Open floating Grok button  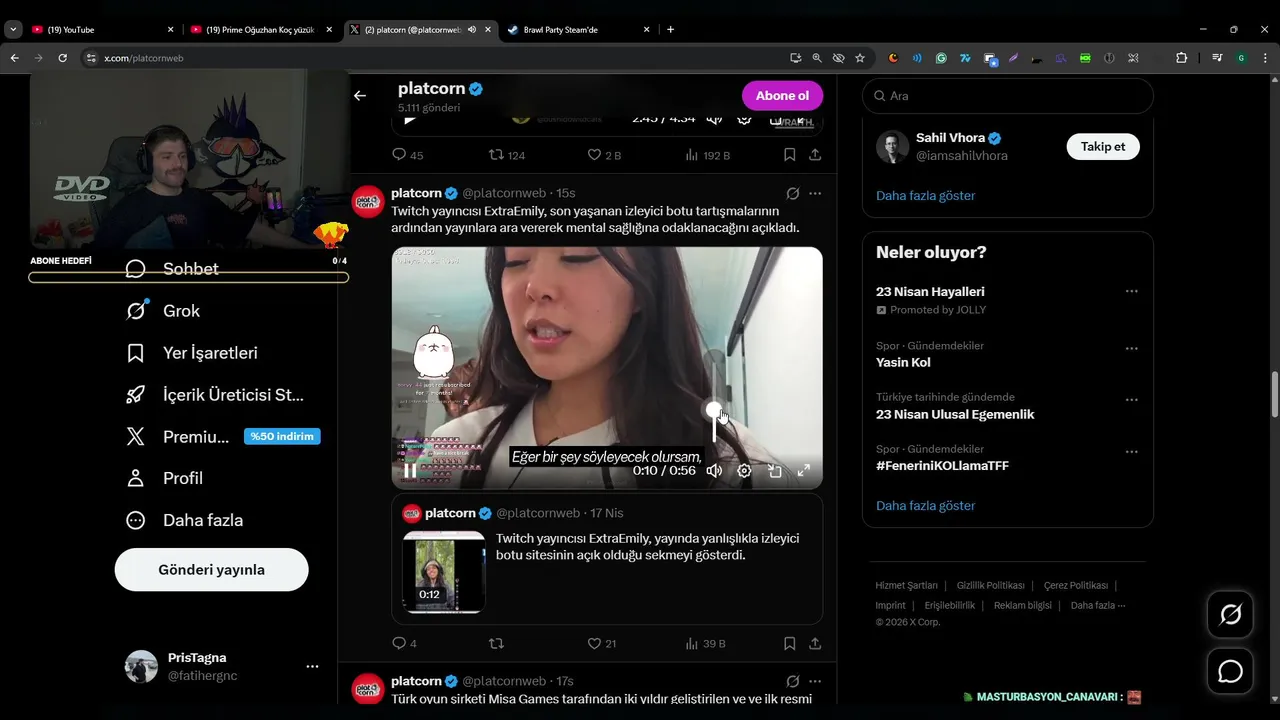pos(1231,615)
